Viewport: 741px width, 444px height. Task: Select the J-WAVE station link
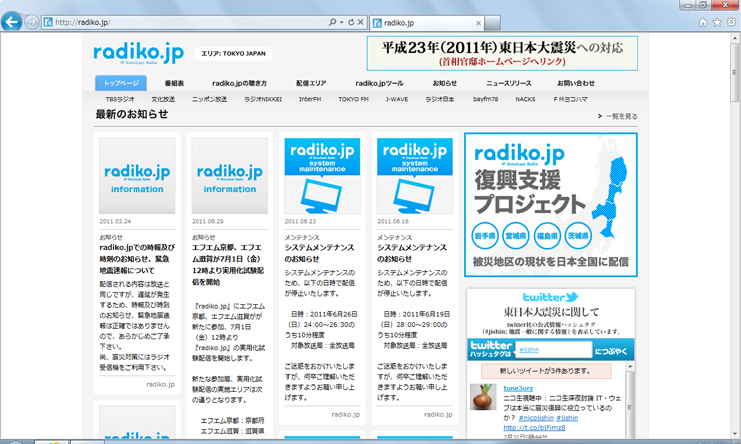click(396, 99)
